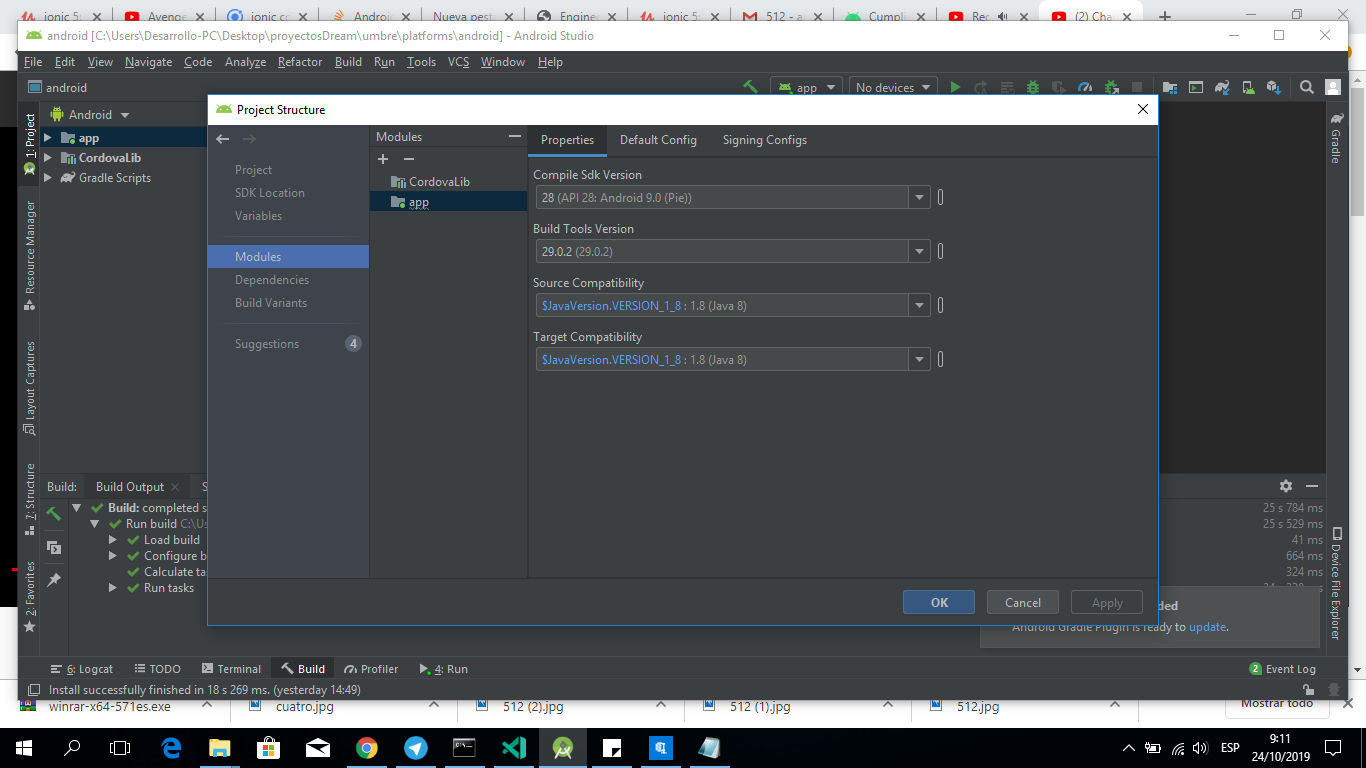The height and width of the screenshot is (768, 1366).
Task: Add a new module with plus icon
Action: 382,159
